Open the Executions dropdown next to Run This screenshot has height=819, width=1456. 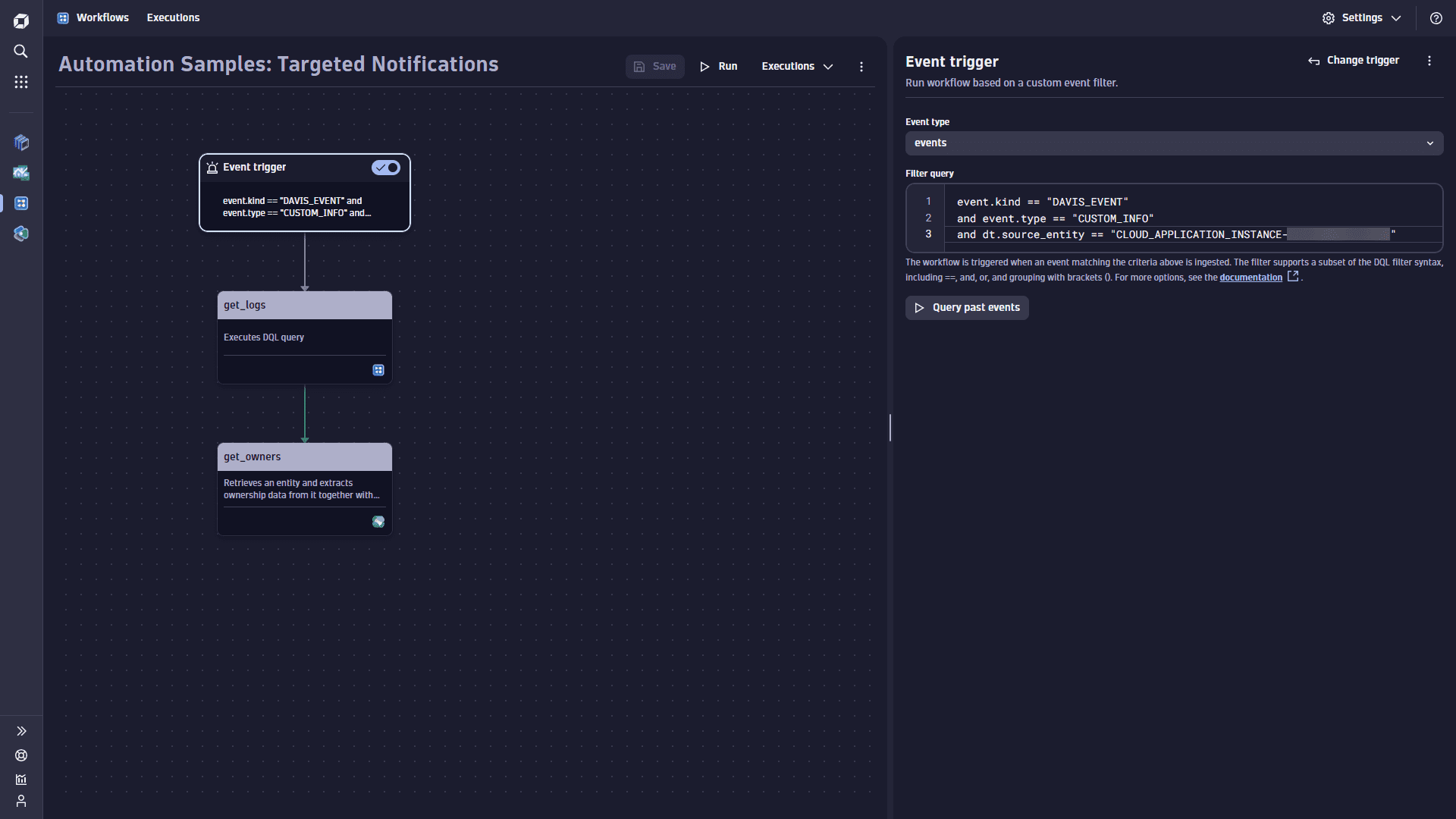tap(797, 67)
